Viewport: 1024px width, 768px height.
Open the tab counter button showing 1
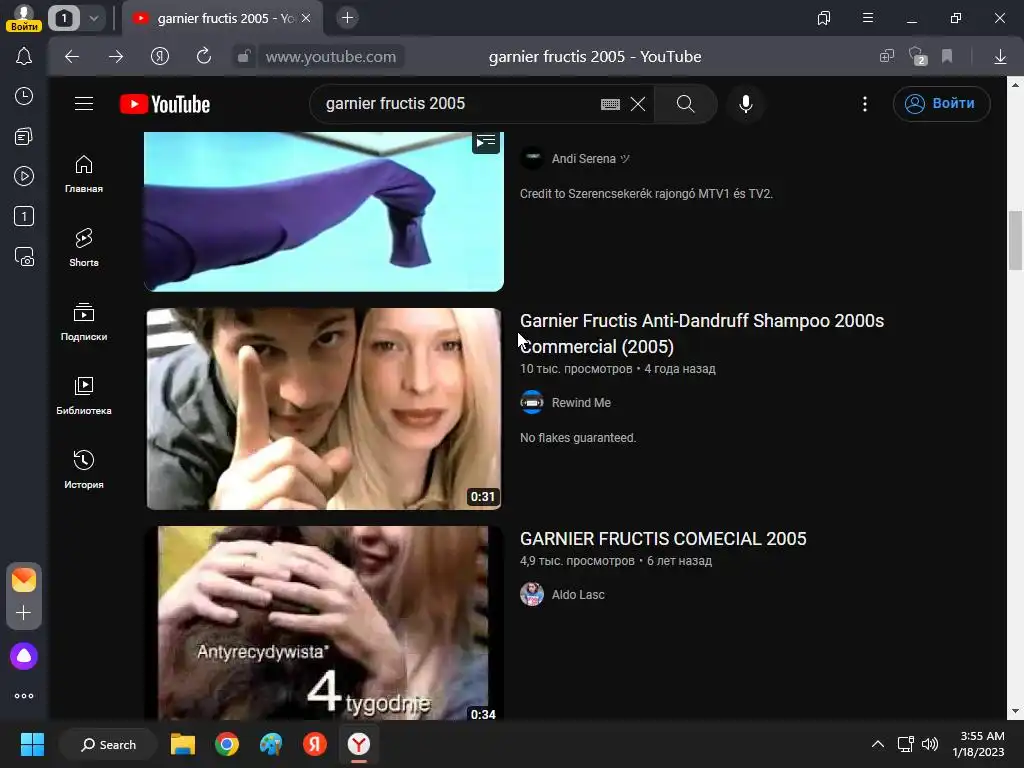tap(64, 18)
